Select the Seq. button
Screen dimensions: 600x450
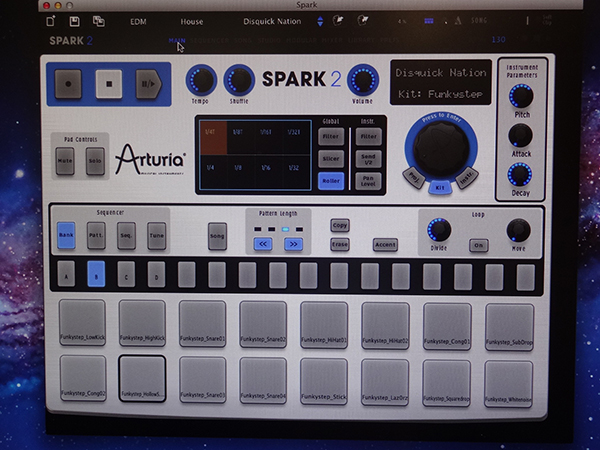tap(126, 235)
